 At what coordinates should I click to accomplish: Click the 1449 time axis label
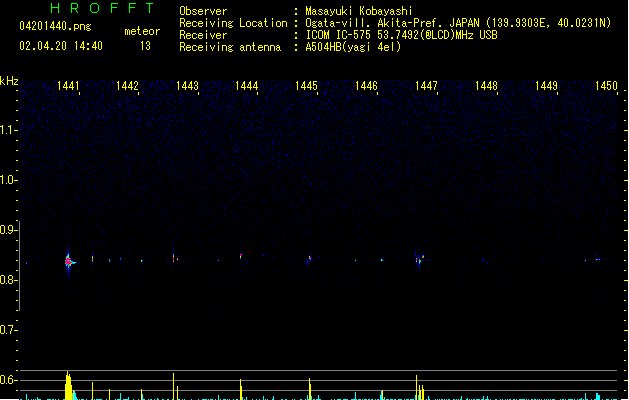(x=546, y=86)
